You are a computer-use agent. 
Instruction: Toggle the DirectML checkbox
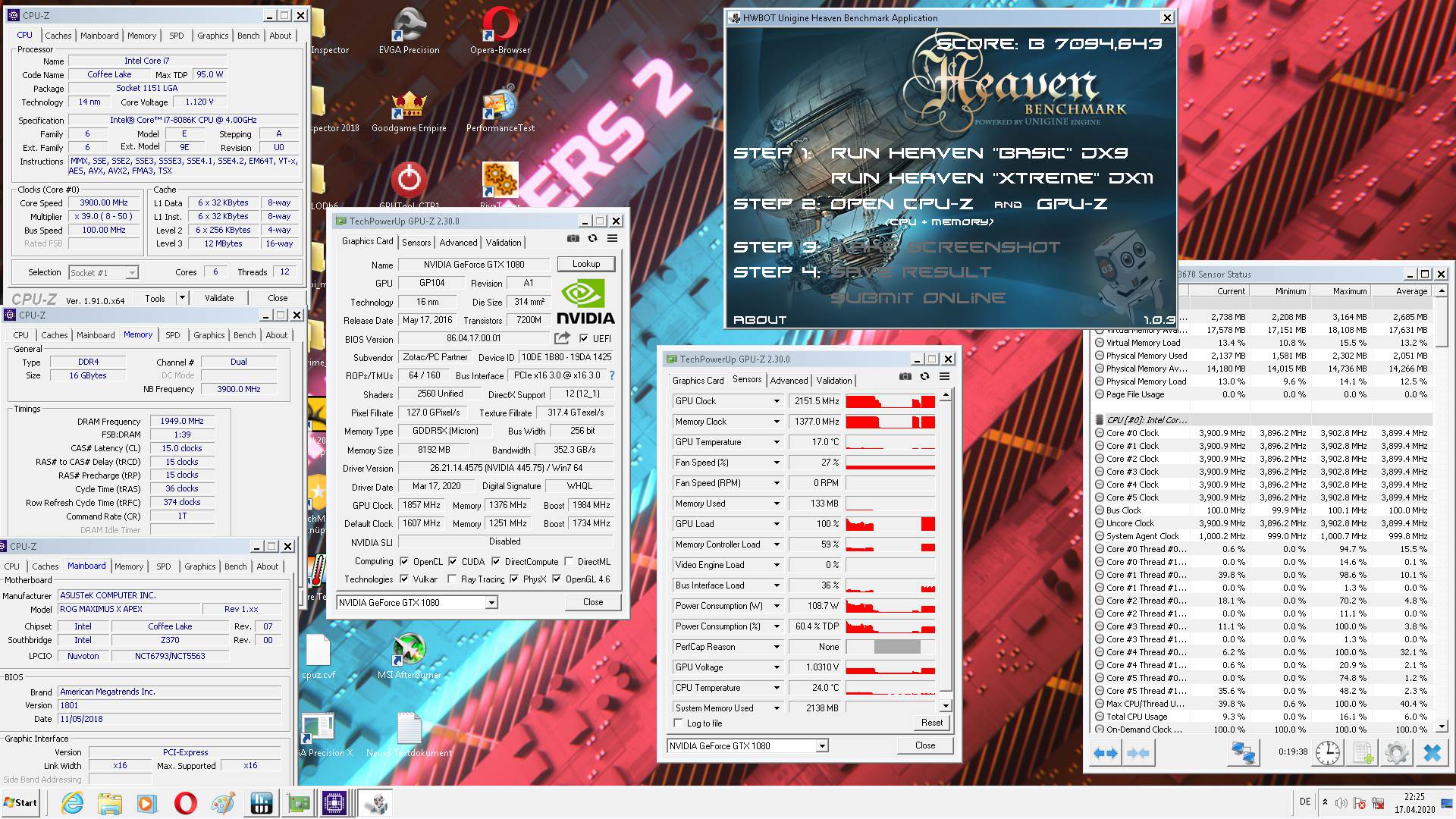(x=568, y=562)
